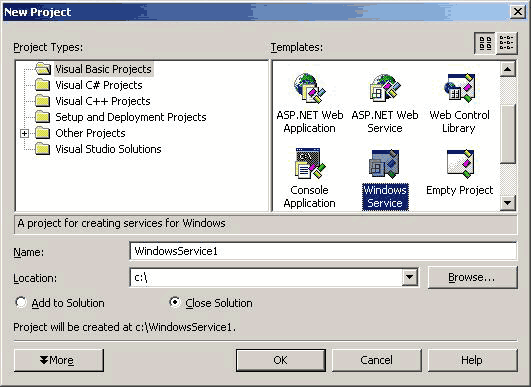This screenshot has width=531, height=387.
Task: Select Visual Studio Solutions in the tree
Action: click(x=108, y=149)
